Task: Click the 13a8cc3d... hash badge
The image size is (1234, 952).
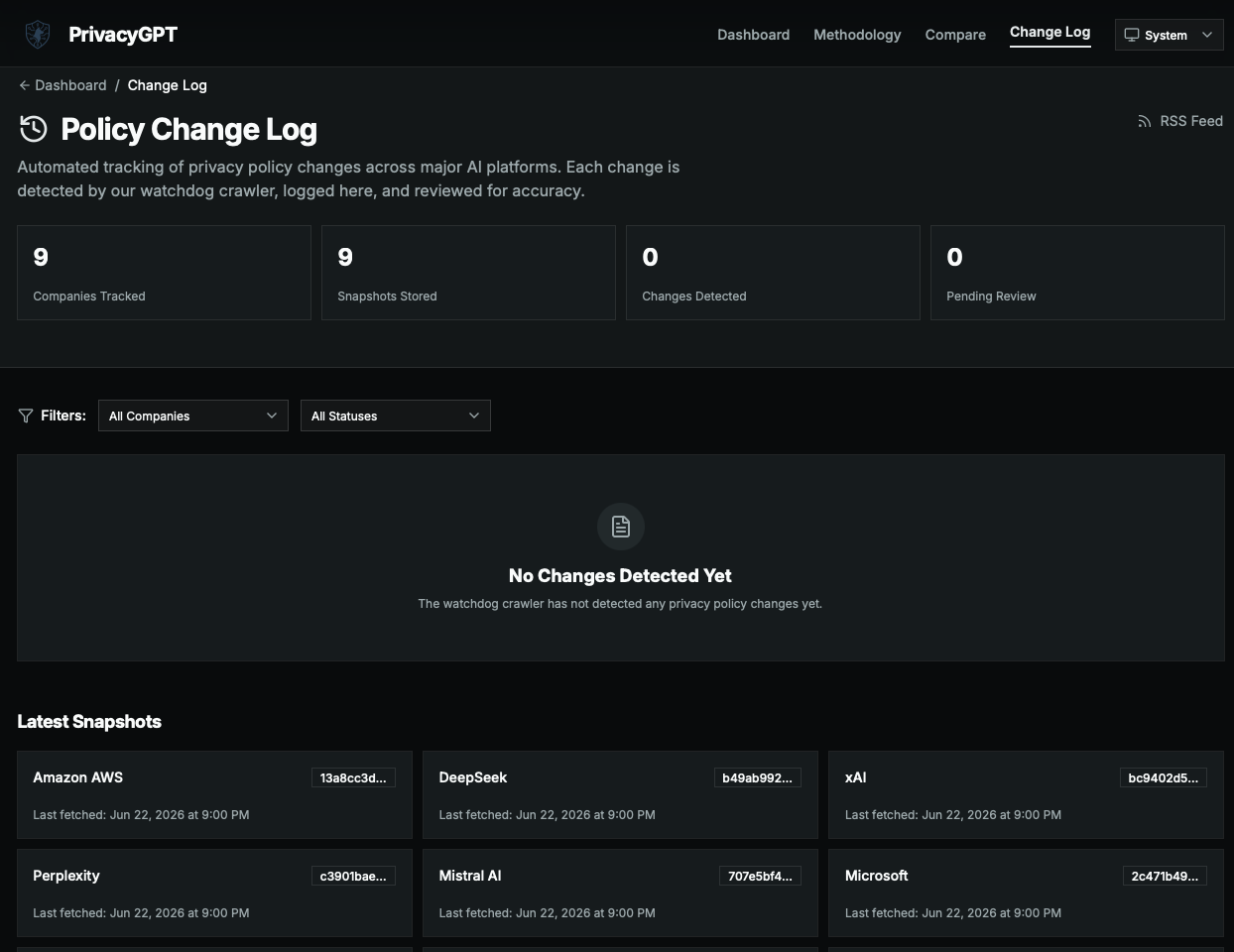Action: [353, 778]
